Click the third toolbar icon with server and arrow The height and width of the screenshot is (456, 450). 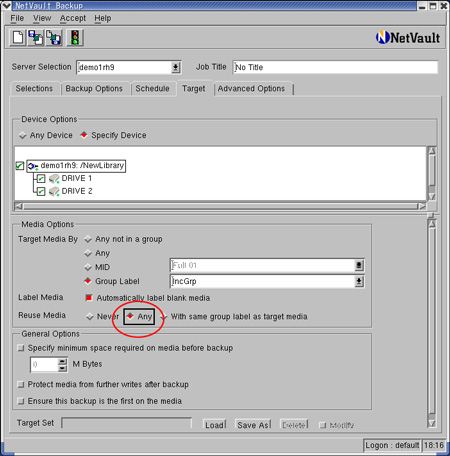pyautogui.click(x=54, y=38)
